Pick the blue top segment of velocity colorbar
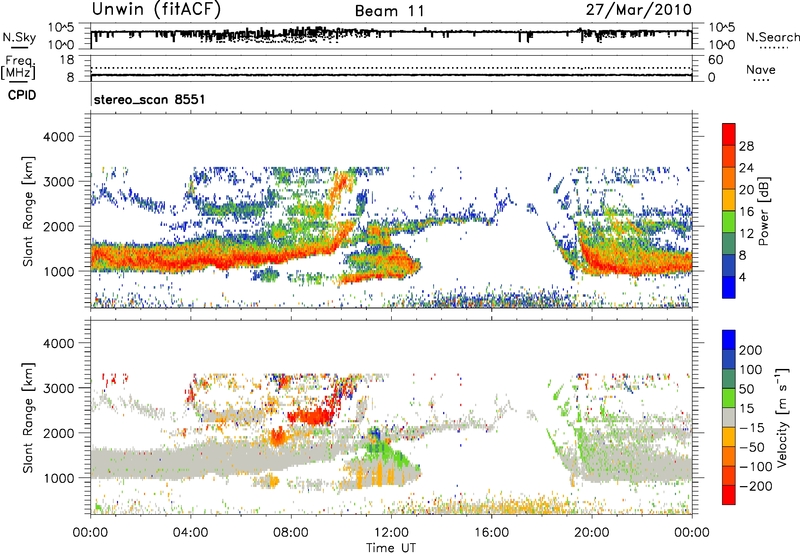Image resolution: width=800 pixels, height=554 pixels. [729, 340]
